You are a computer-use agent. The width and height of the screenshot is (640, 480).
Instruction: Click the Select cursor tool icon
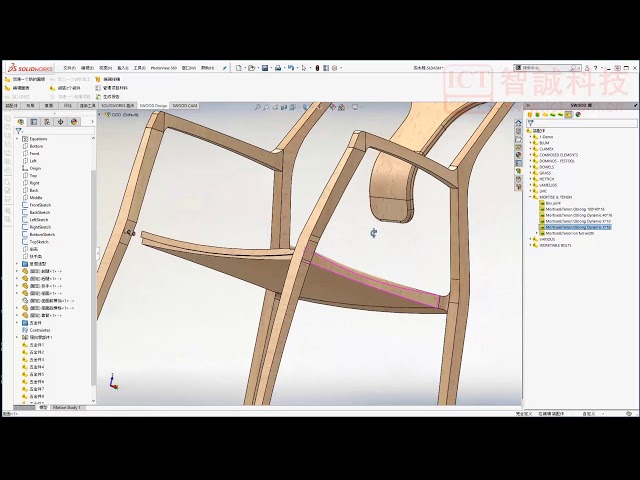304,68
